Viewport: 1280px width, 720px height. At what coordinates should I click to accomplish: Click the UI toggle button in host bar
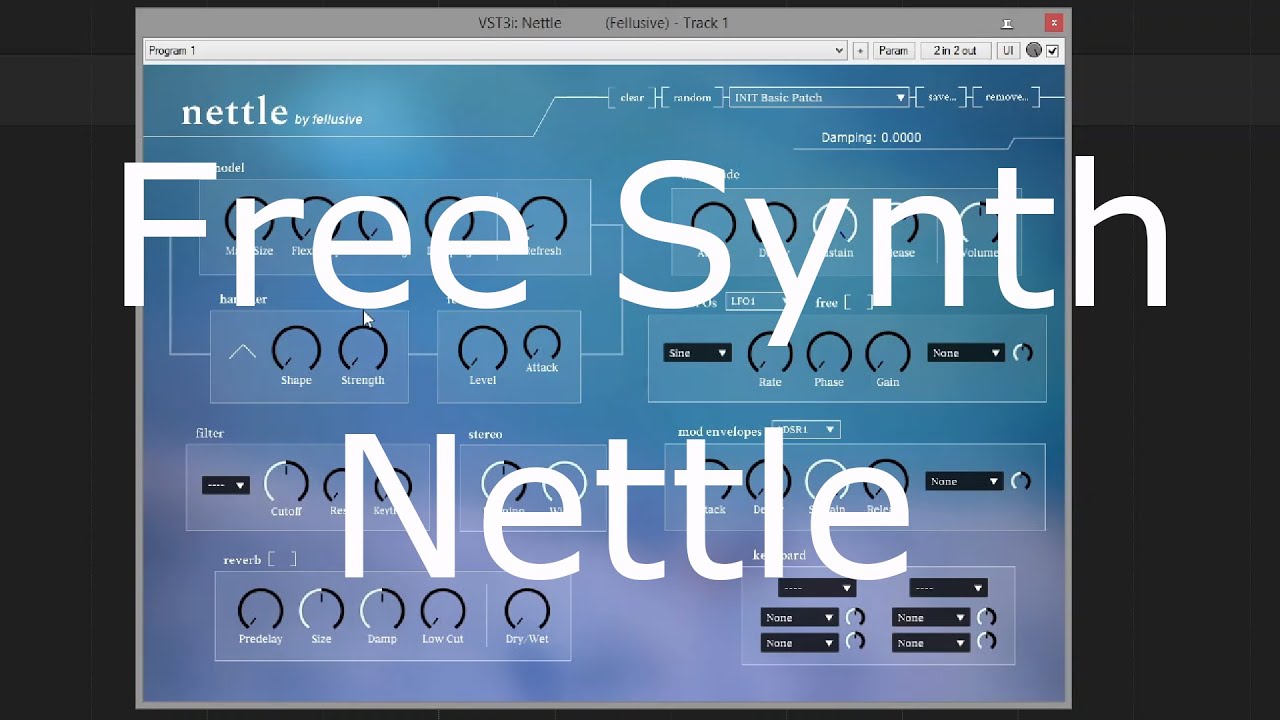[x=1008, y=50]
